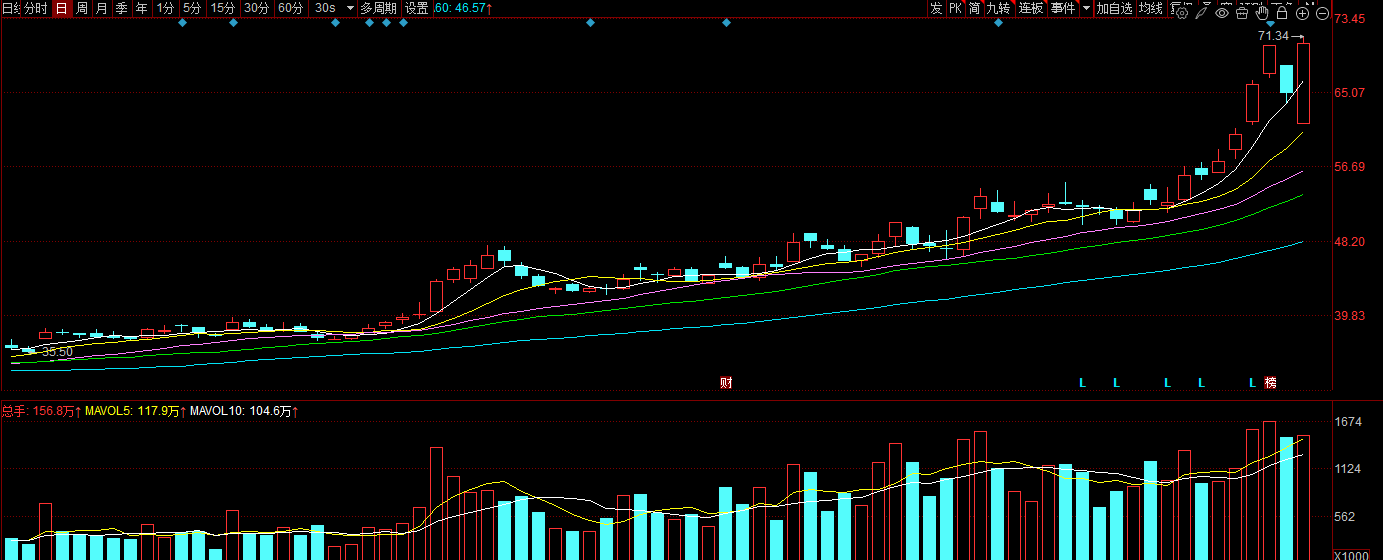
Task: Select the 5分 five-minute period
Action: click(x=192, y=8)
